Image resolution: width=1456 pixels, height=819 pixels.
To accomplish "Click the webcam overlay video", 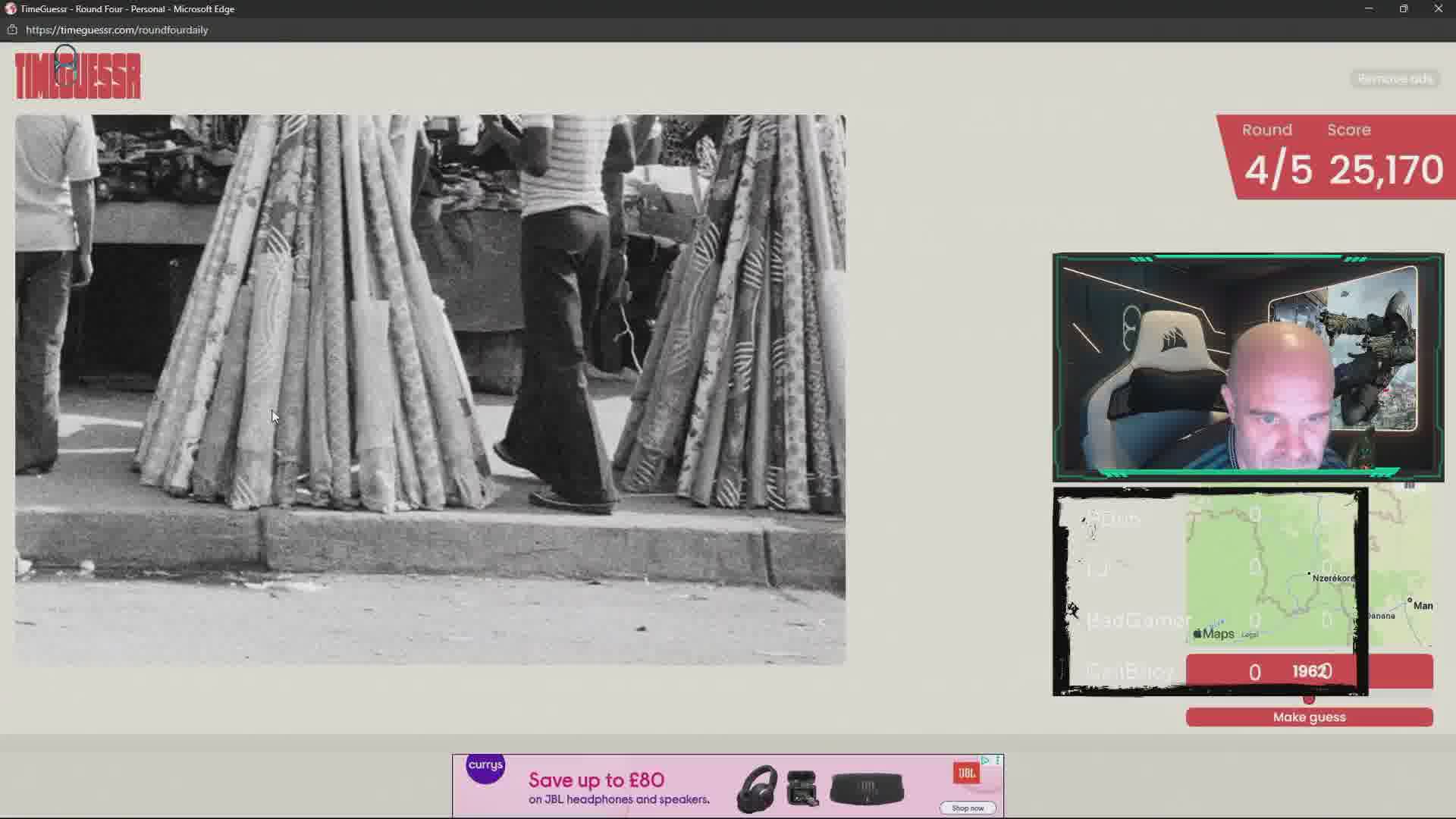I will click(1248, 368).
